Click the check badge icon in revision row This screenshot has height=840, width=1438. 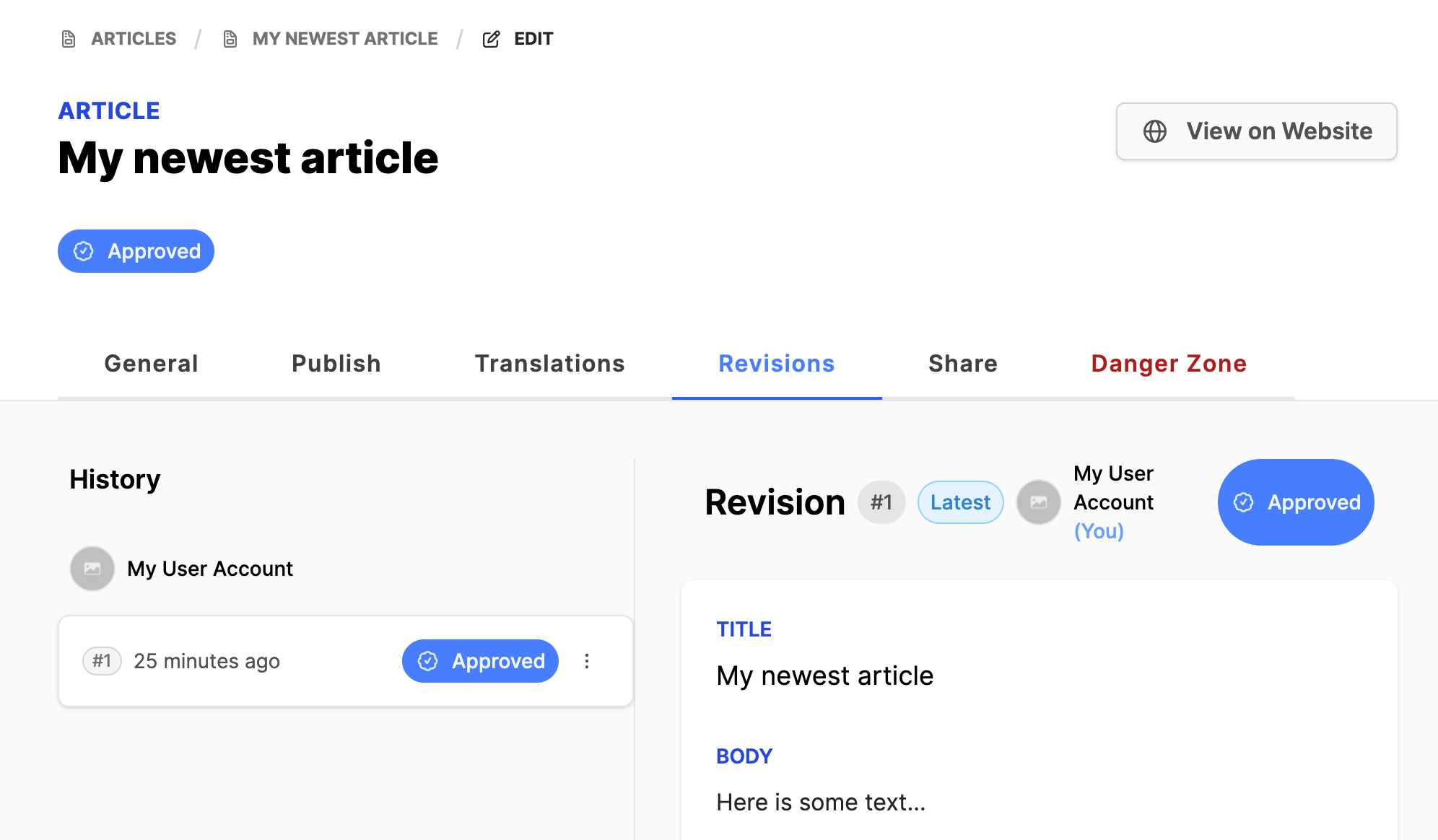[428, 661]
